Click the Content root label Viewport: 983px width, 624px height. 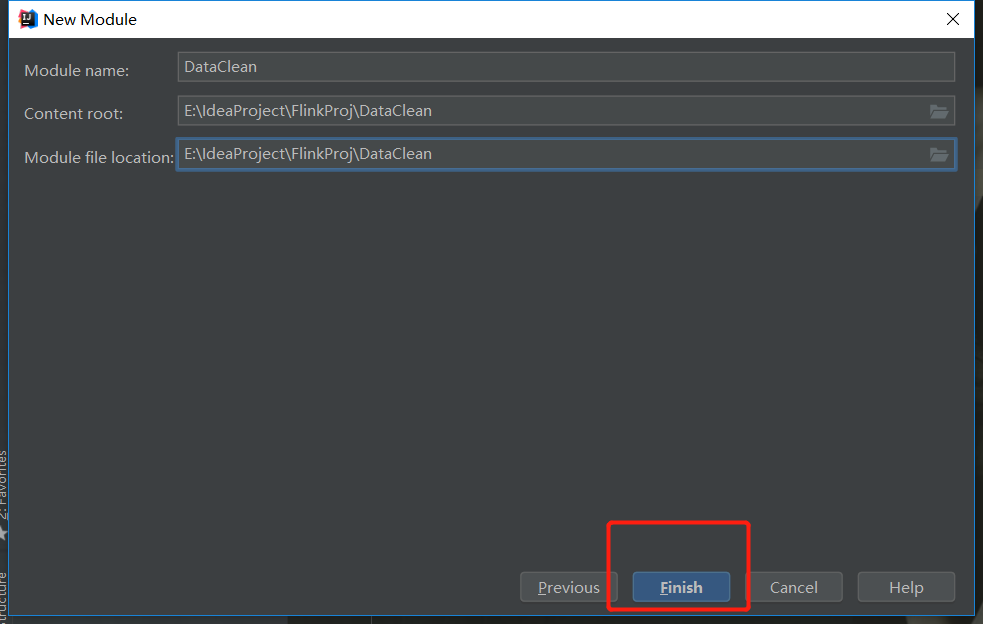[73, 114]
